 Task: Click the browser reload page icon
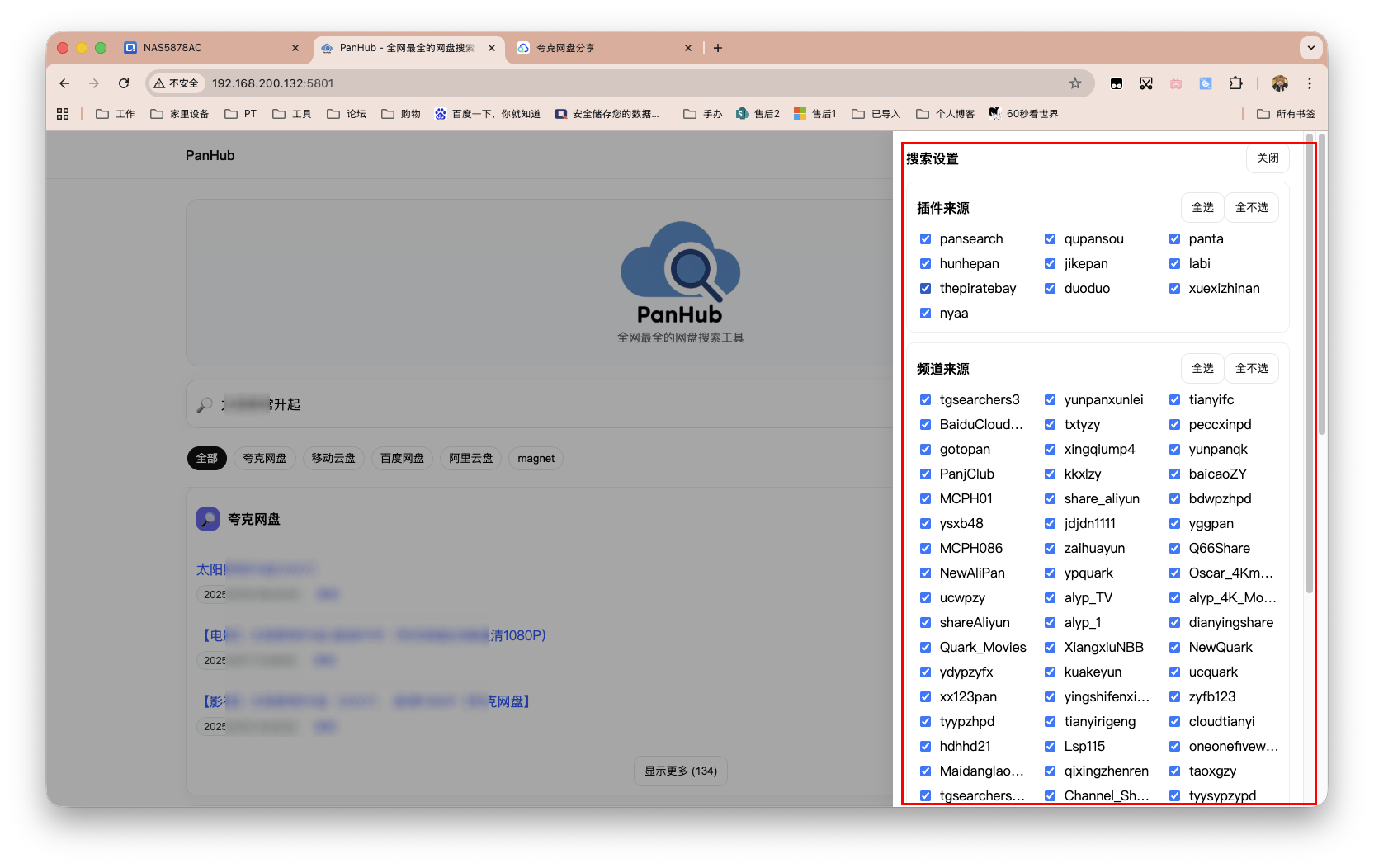124,83
